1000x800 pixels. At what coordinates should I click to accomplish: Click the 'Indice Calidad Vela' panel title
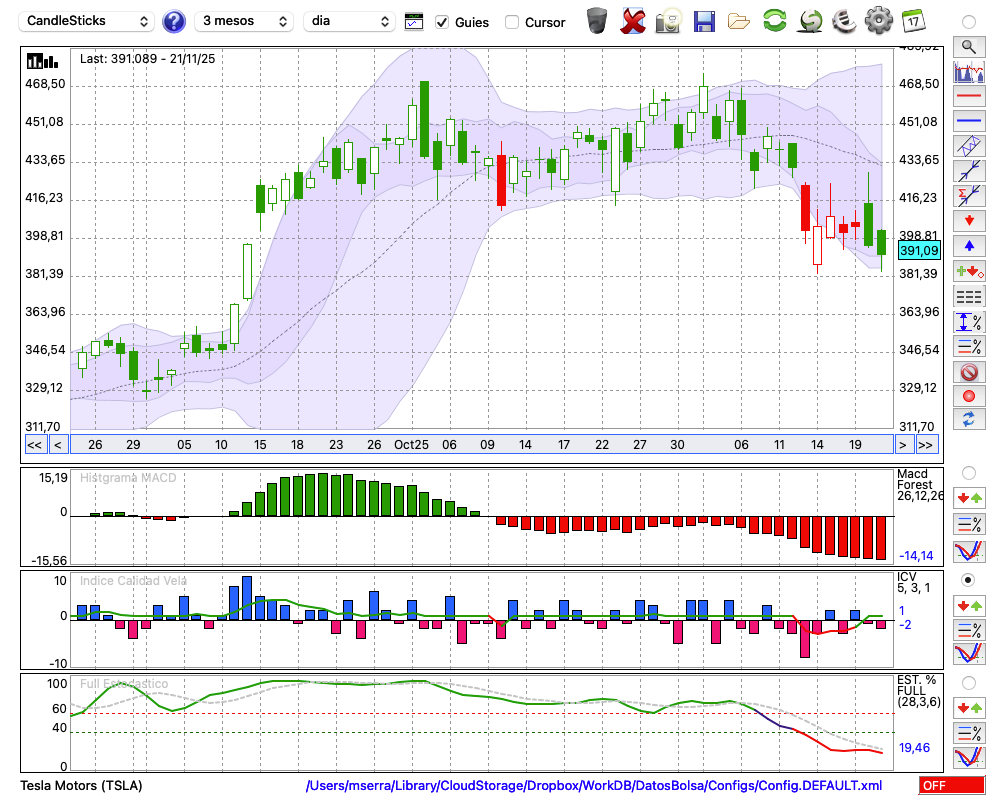(133, 581)
